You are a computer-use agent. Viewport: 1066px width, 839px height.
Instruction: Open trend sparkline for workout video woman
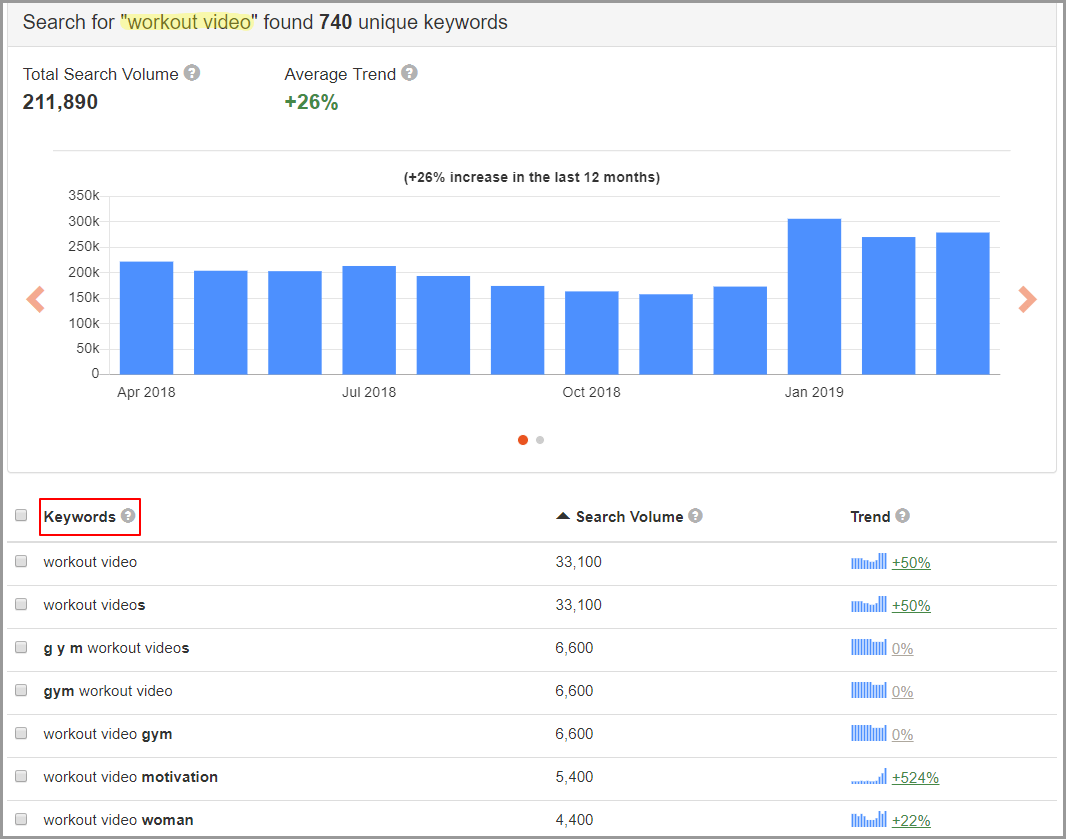pyautogui.click(x=869, y=819)
